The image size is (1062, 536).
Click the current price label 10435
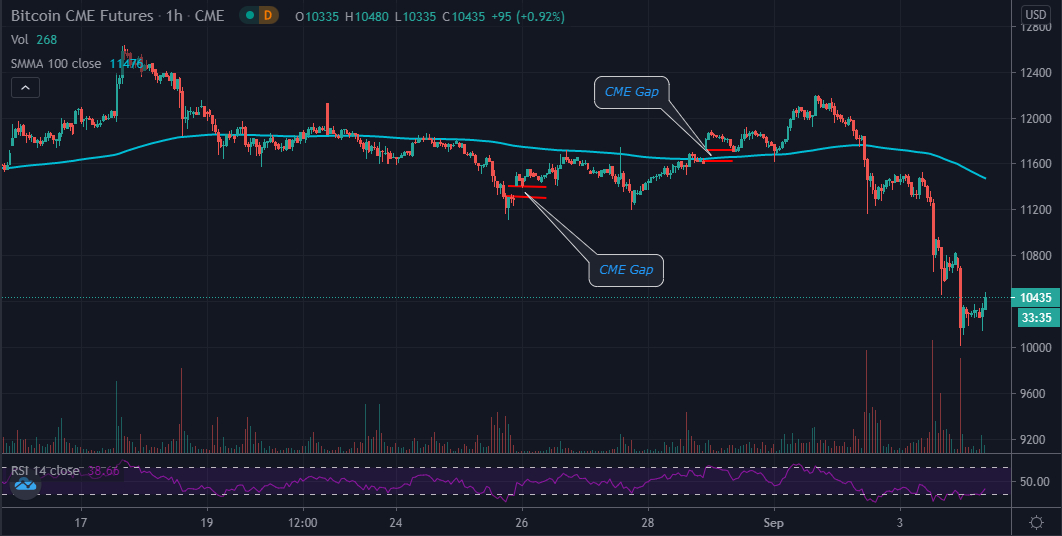(1036, 297)
